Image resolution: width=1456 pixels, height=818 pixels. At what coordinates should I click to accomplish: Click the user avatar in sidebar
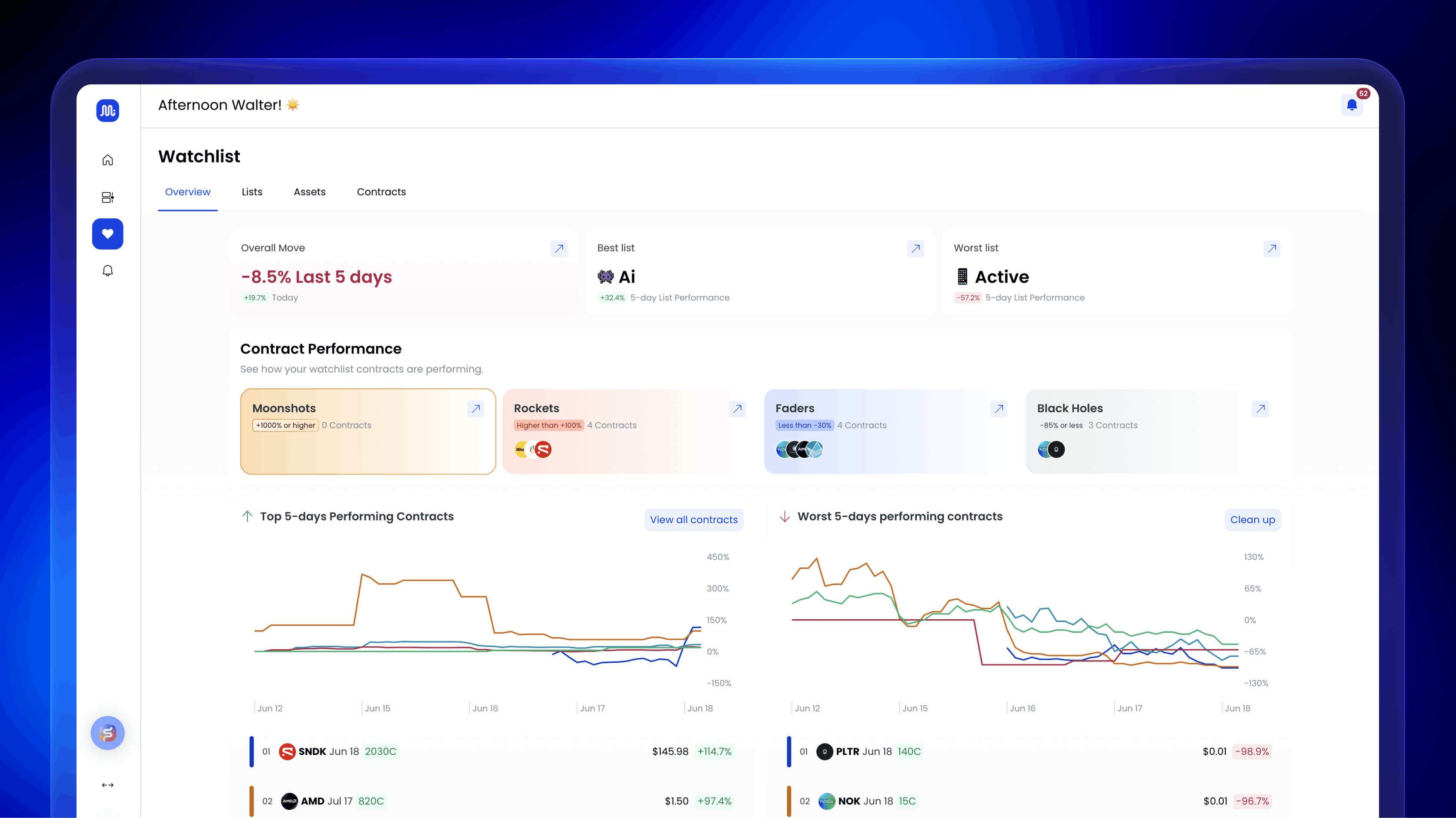click(x=107, y=733)
